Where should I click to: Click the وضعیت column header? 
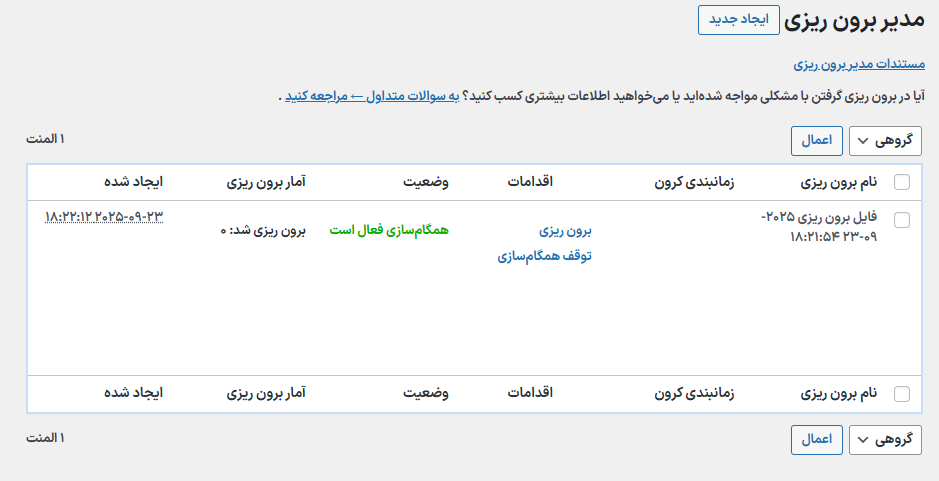[x=426, y=183]
